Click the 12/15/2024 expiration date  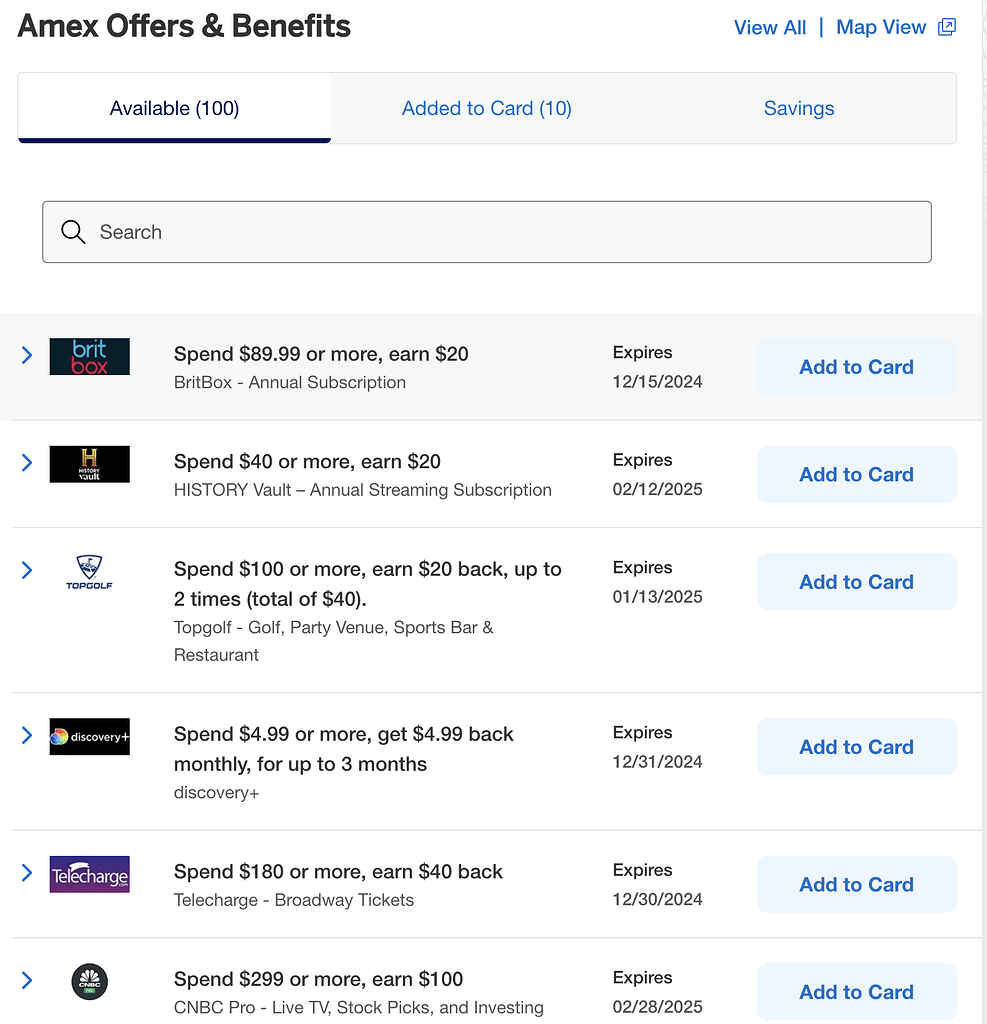657,382
